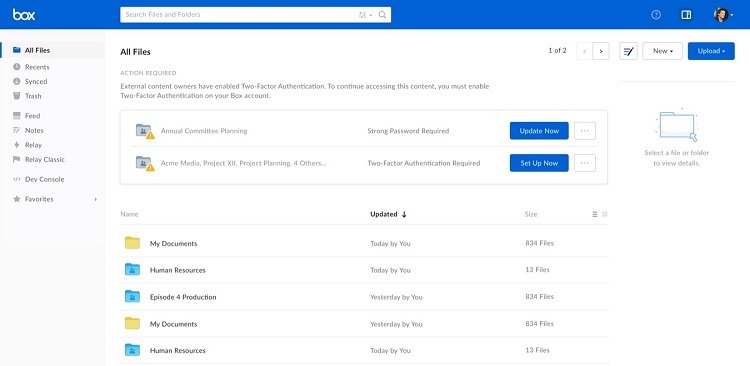Click Update Now for Annual Committee Planning

point(539,131)
